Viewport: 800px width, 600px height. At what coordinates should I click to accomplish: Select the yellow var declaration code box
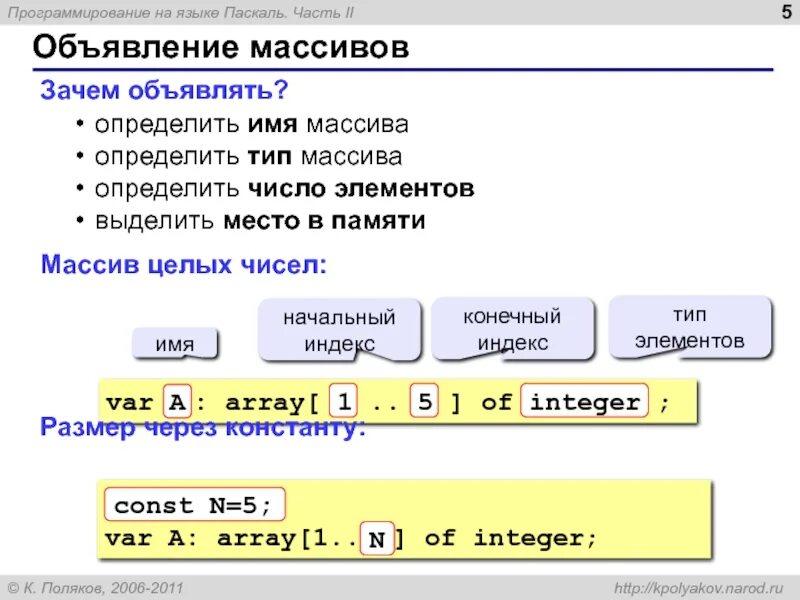[400, 401]
